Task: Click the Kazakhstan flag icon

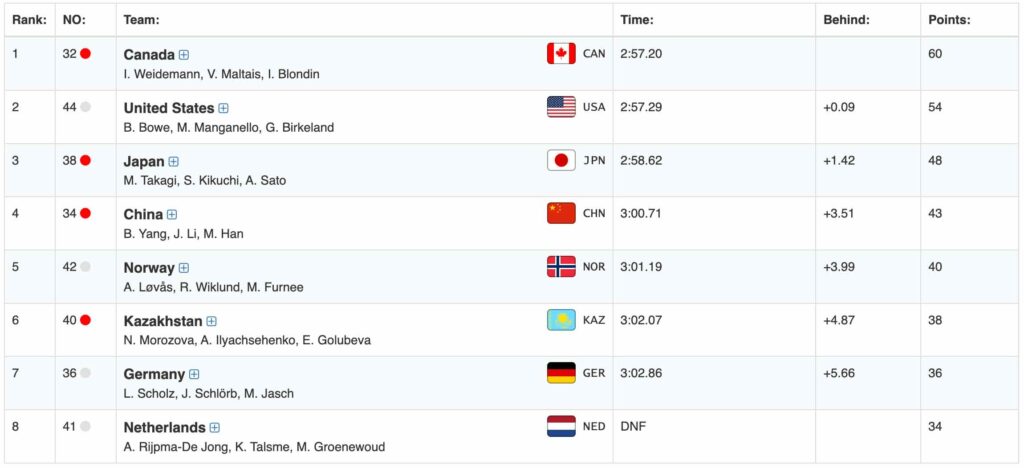Action: [x=561, y=320]
